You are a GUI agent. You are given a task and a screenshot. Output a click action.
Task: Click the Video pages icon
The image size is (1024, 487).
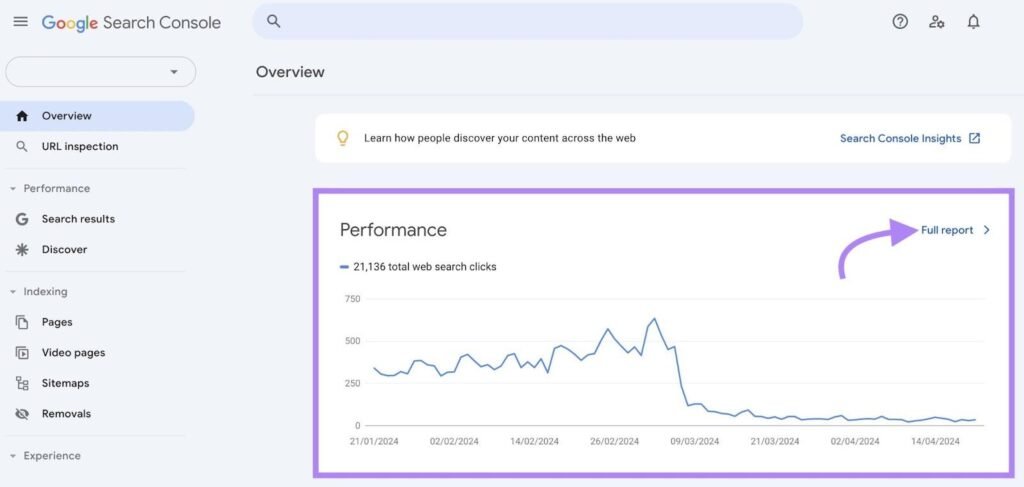[22, 353]
